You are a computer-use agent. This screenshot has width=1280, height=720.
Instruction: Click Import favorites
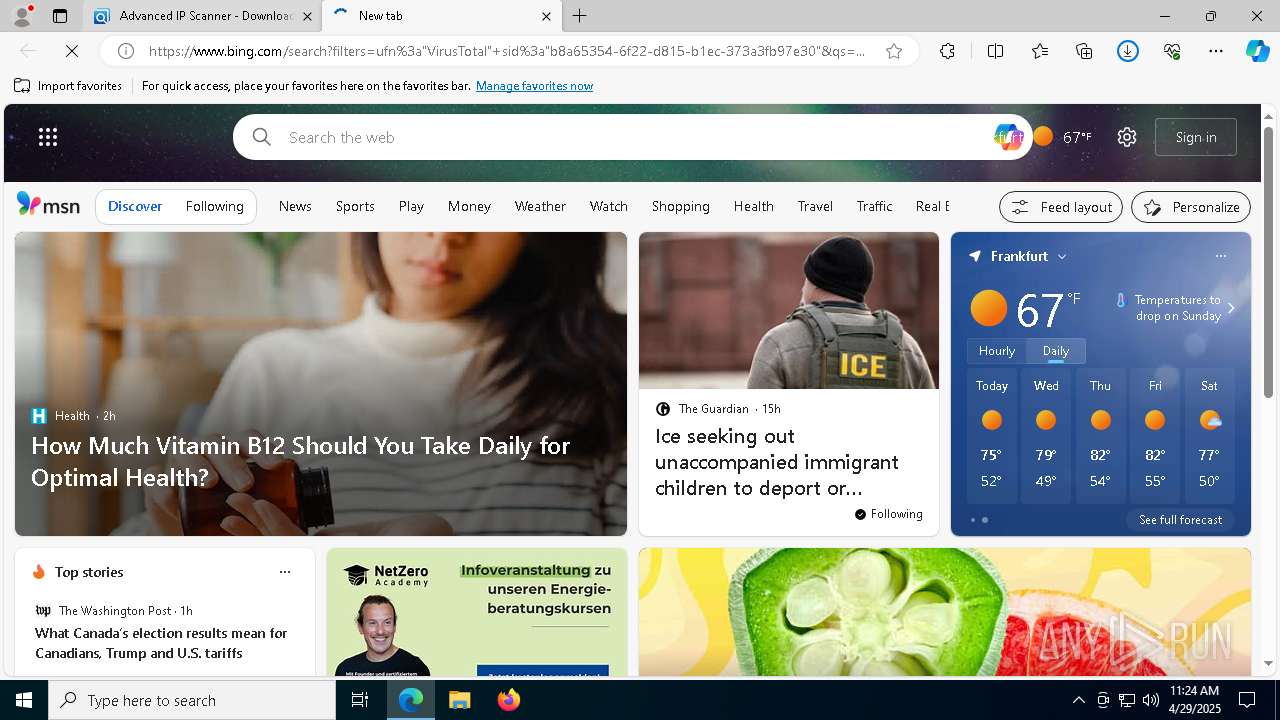tap(69, 86)
